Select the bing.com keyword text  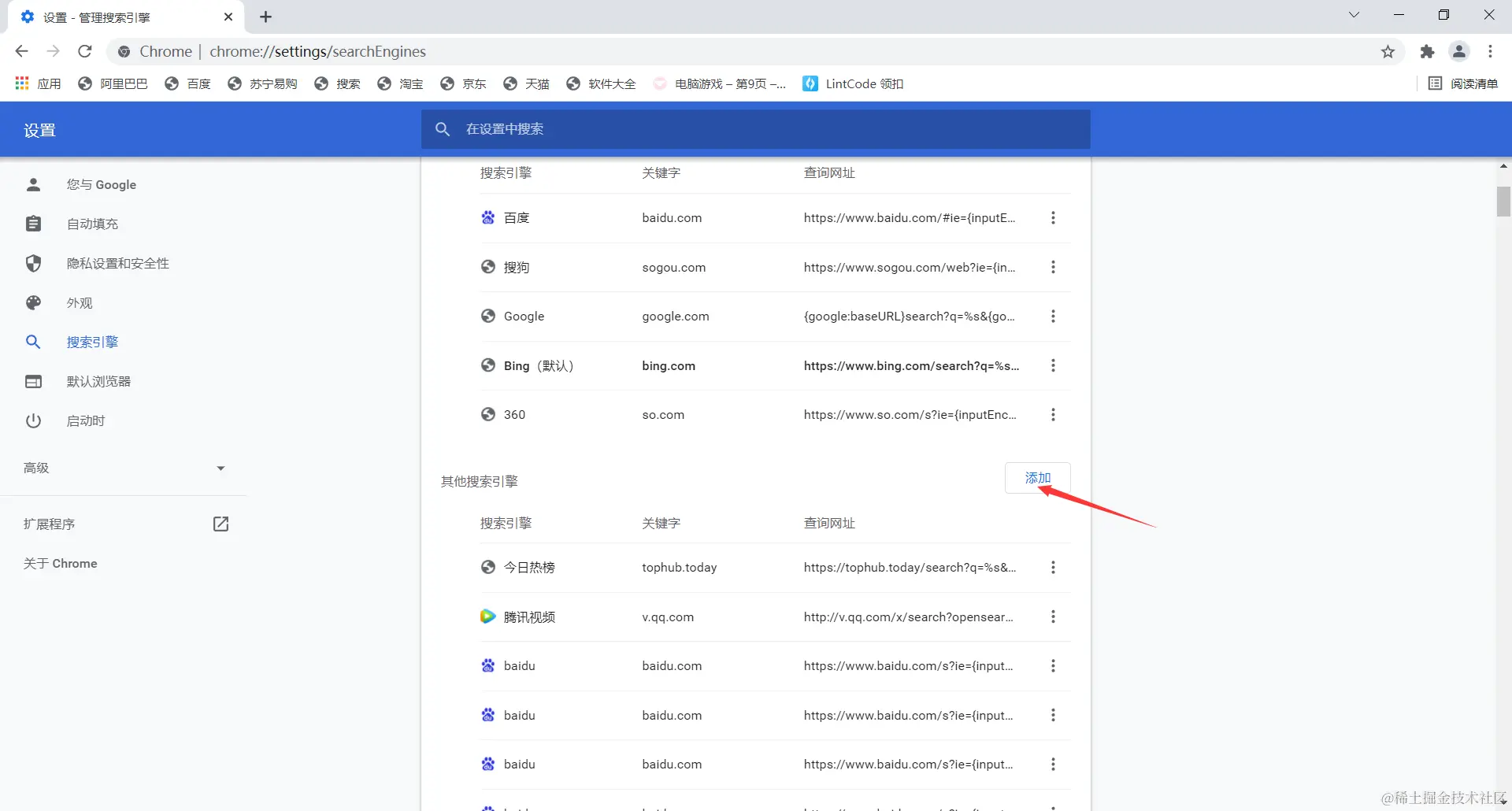(669, 366)
